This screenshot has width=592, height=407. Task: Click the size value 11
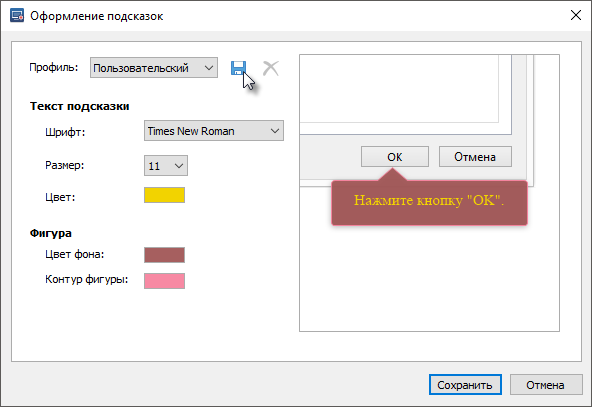[154, 166]
